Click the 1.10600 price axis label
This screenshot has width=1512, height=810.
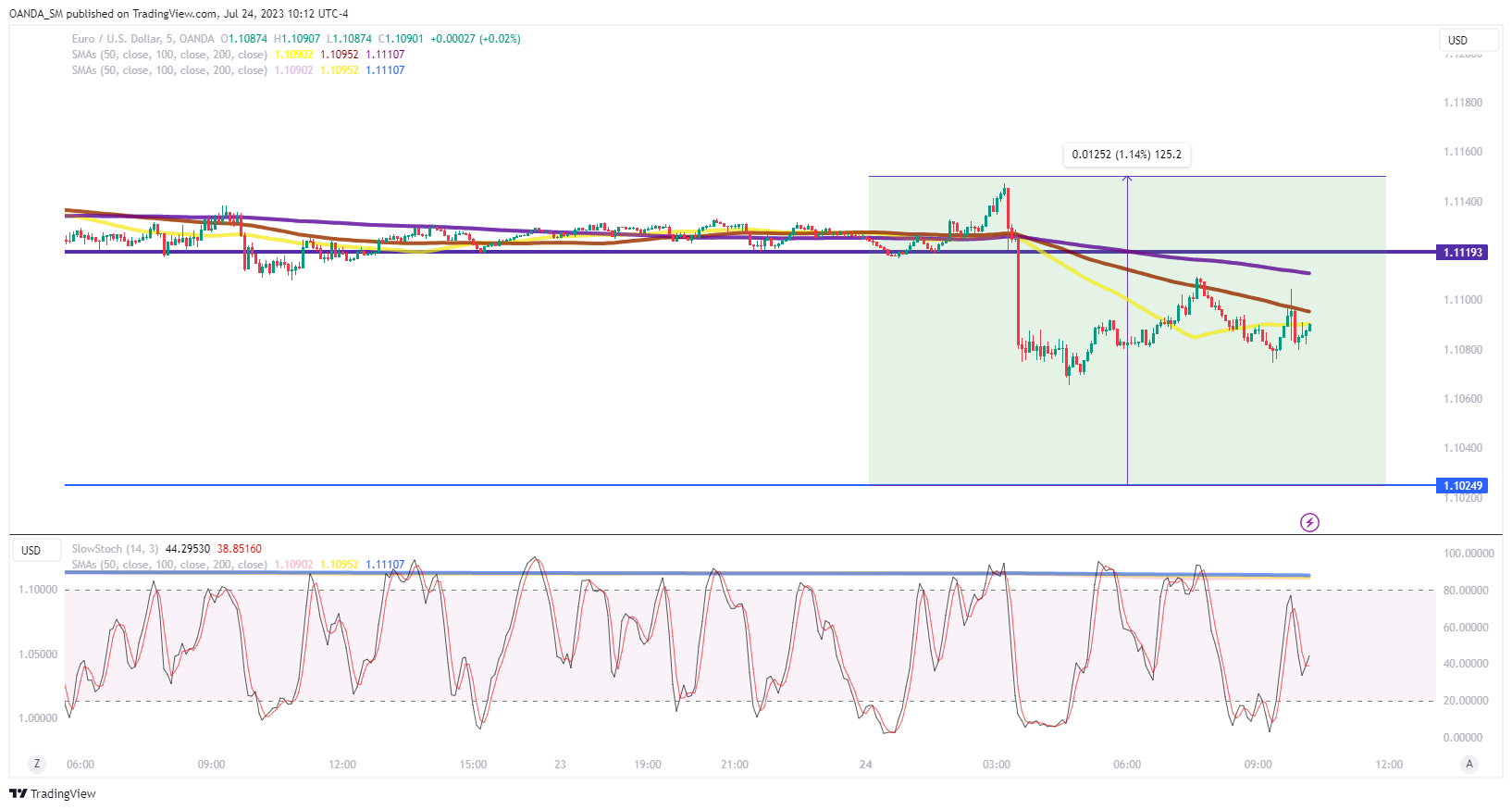pyautogui.click(x=1463, y=399)
